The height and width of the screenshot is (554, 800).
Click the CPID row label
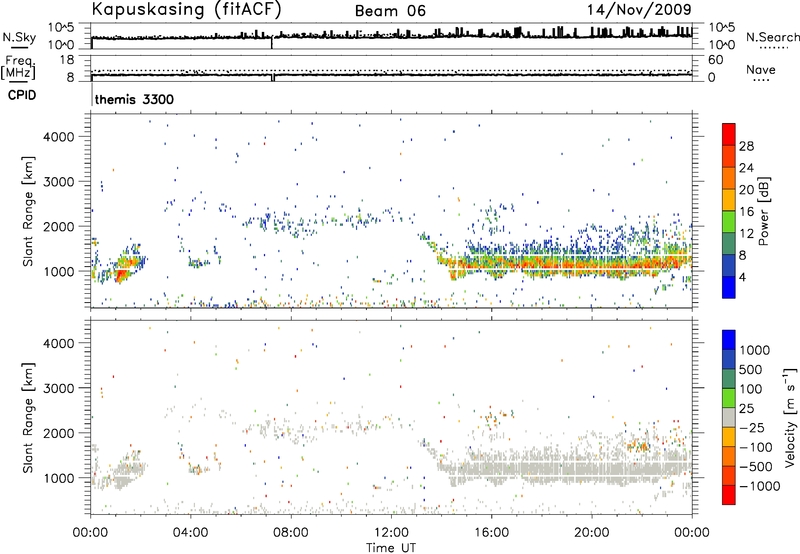coord(21,95)
